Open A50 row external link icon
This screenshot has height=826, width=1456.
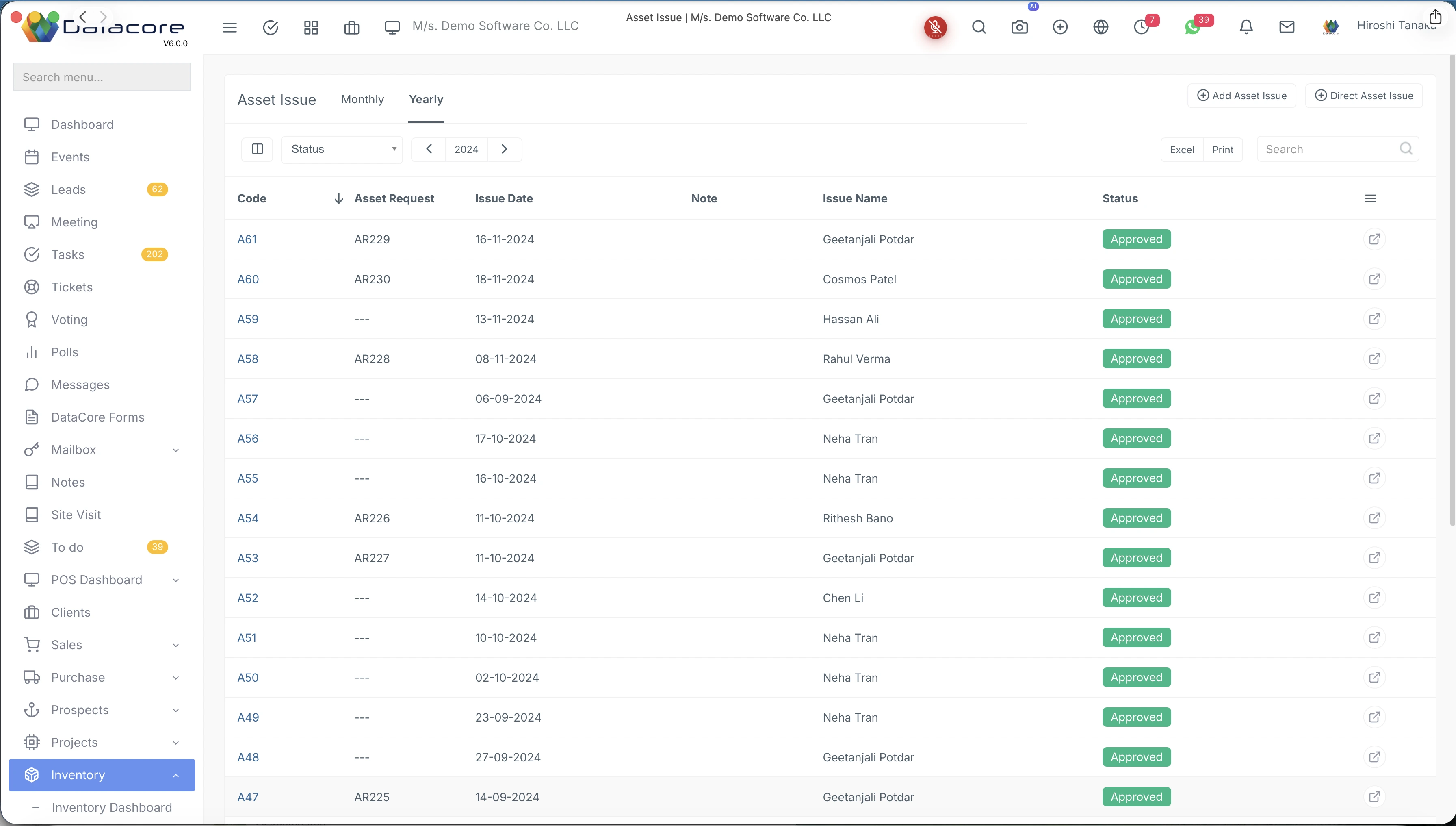[x=1374, y=677]
